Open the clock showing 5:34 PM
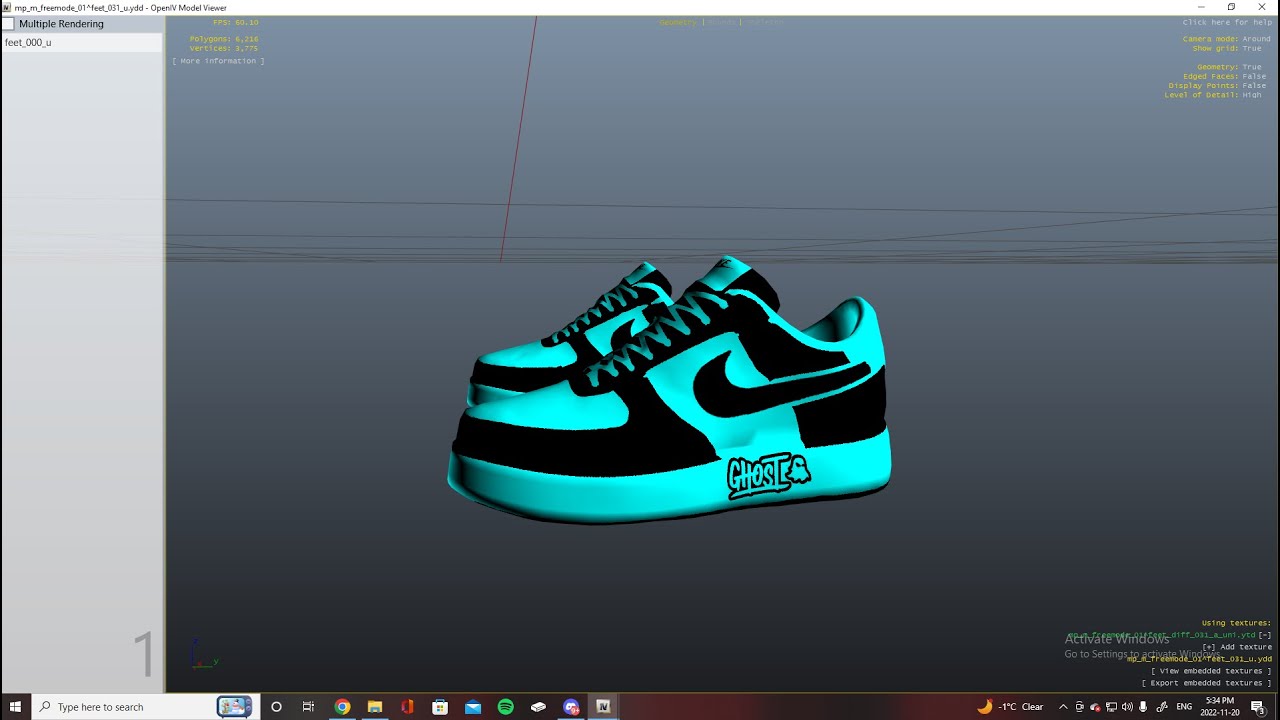 [x=1220, y=707]
